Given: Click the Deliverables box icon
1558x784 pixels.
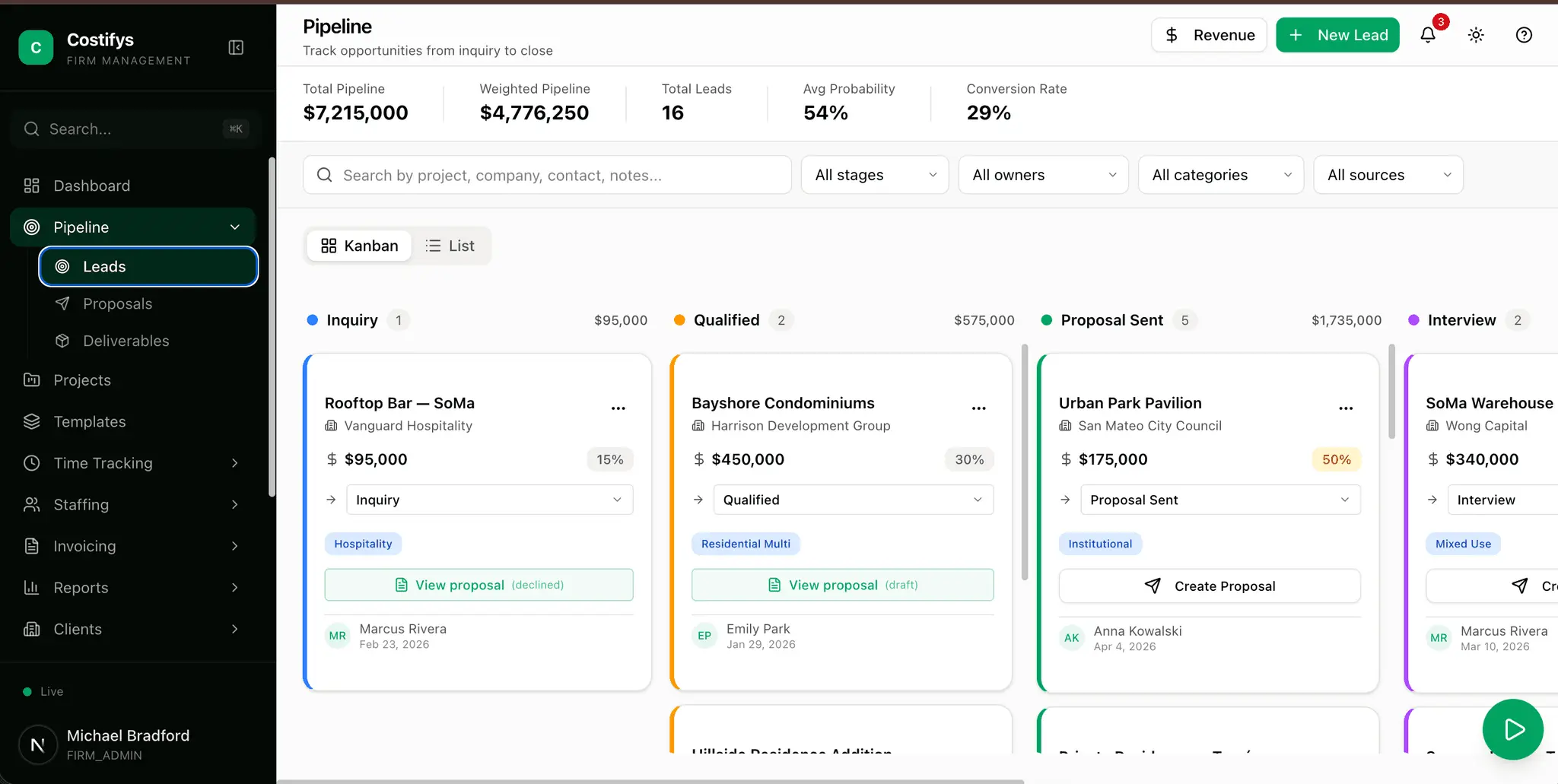Looking at the screenshot, I should click(x=62, y=341).
